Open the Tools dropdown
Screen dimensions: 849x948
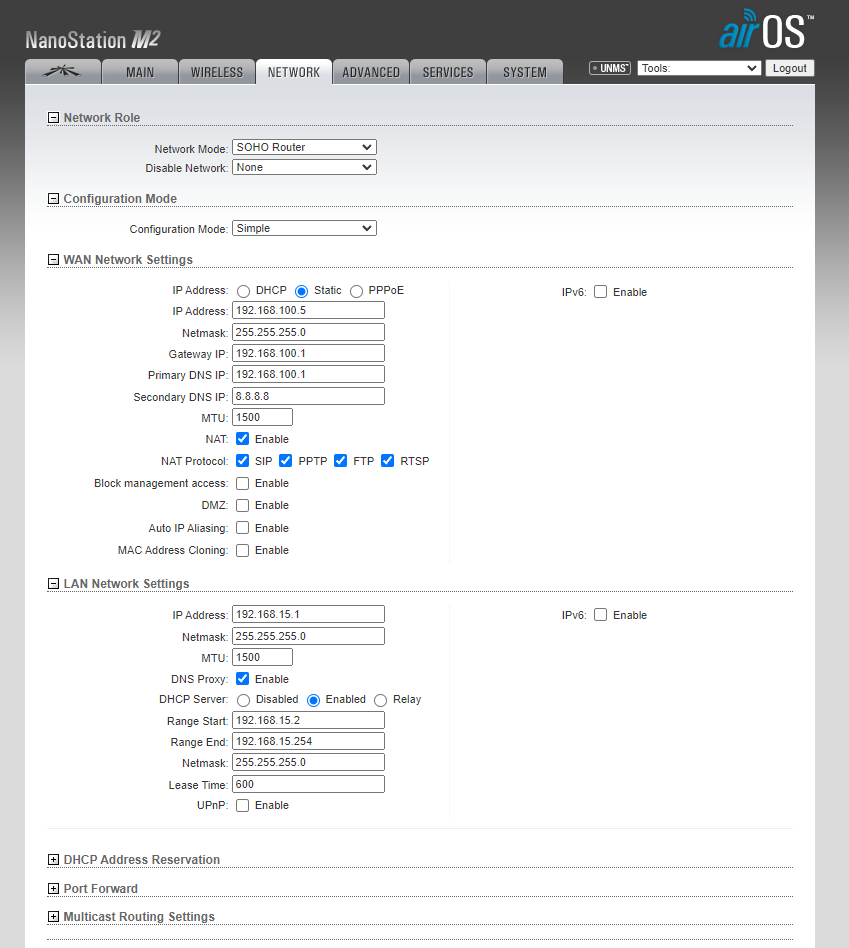point(699,68)
